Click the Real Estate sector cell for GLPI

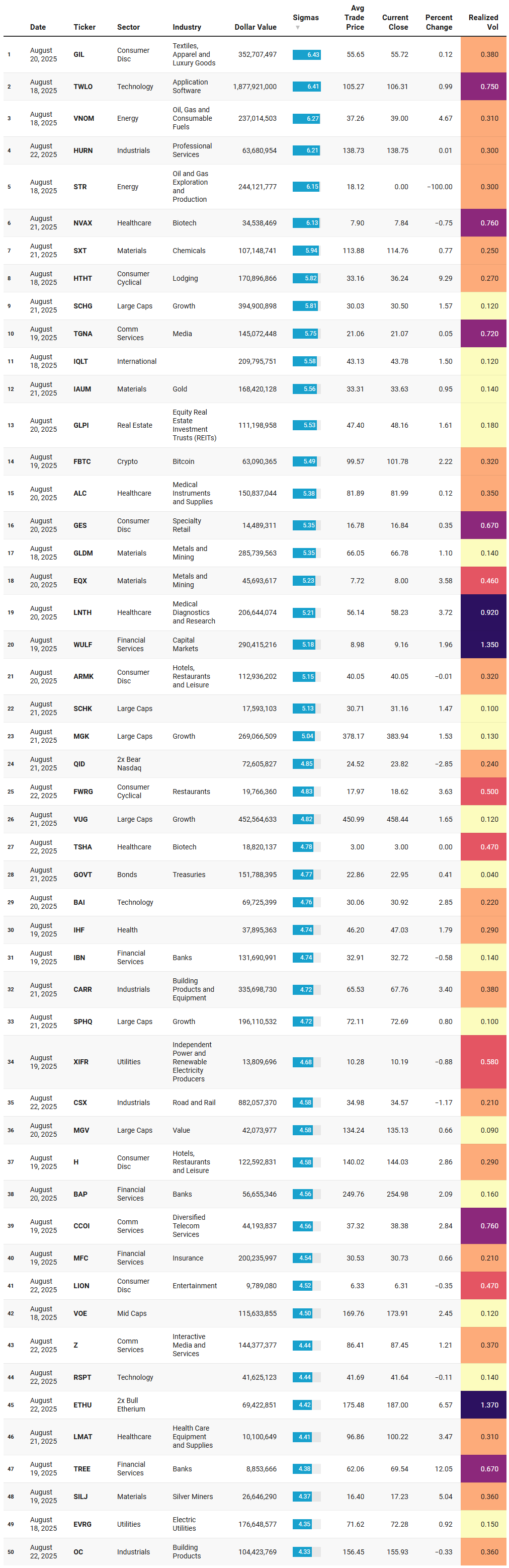click(134, 426)
